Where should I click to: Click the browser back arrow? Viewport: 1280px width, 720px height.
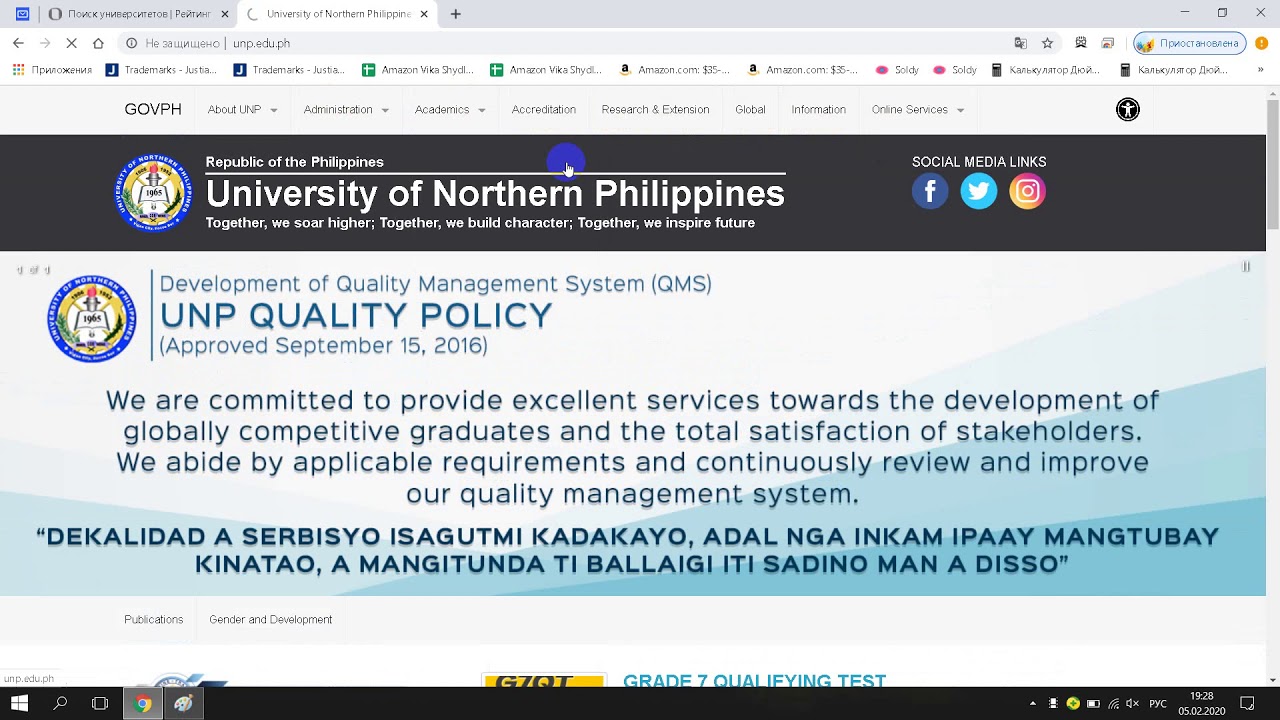18,43
